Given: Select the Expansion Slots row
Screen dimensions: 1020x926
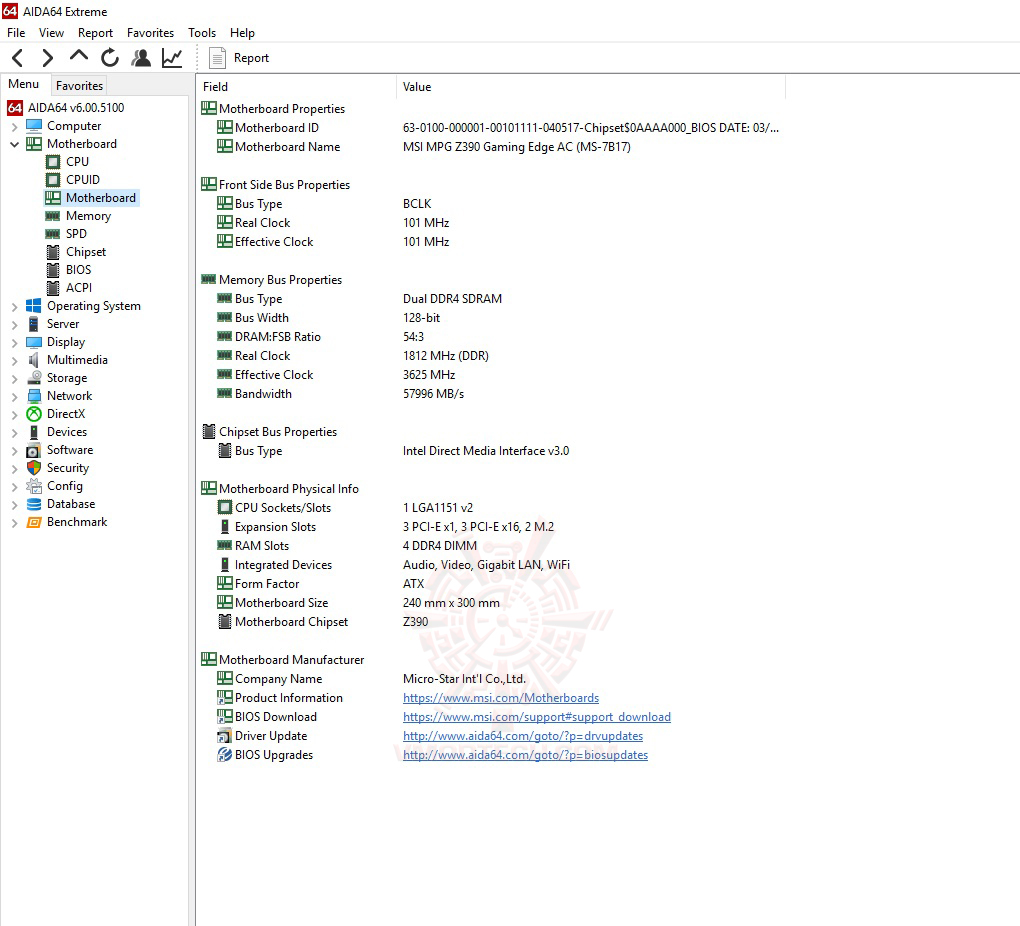Looking at the screenshot, I should [491, 527].
